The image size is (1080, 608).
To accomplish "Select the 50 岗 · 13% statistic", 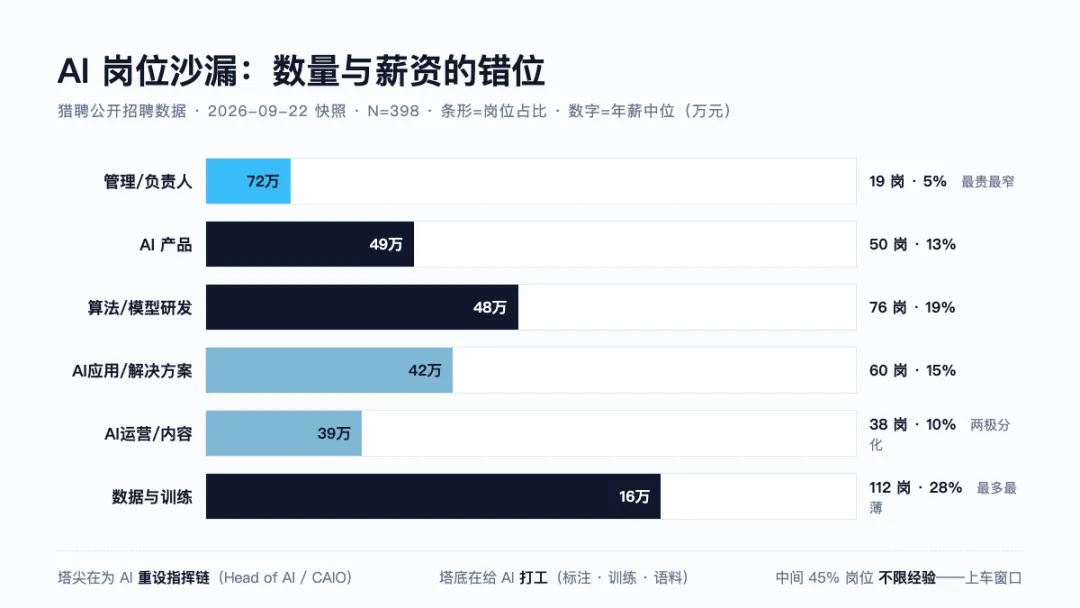I will click(912, 244).
